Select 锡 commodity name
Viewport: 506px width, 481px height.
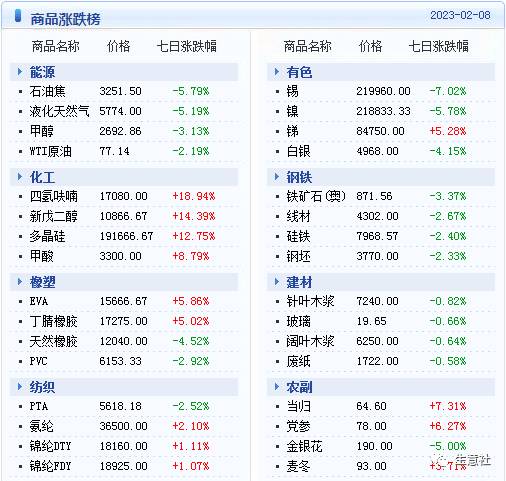pyautogui.click(x=292, y=91)
